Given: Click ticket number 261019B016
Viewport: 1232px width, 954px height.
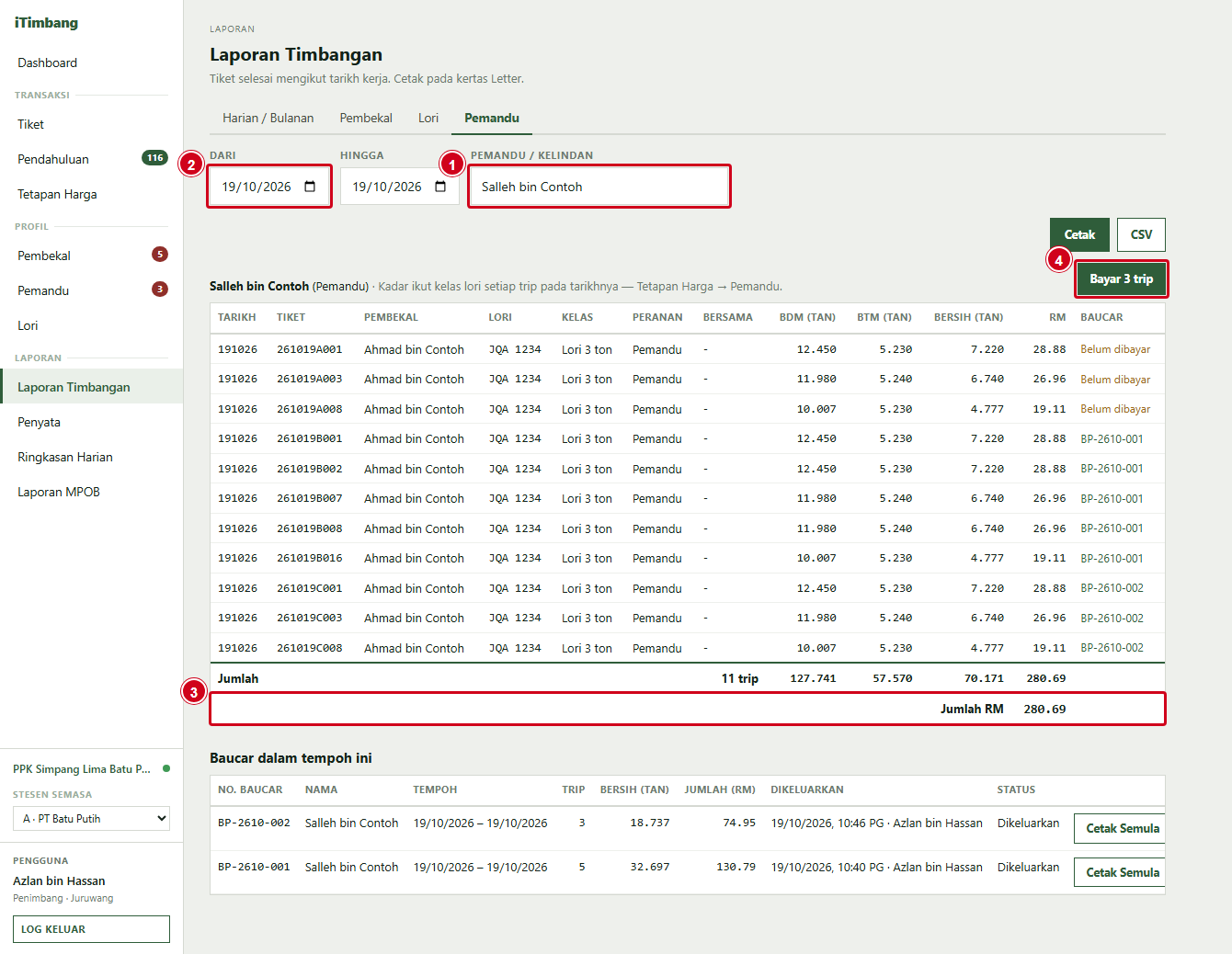Looking at the screenshot, I should 309,558.
